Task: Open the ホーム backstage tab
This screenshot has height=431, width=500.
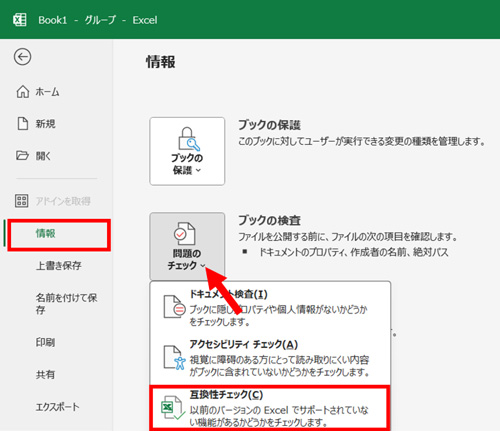Action: coord(57,92)
